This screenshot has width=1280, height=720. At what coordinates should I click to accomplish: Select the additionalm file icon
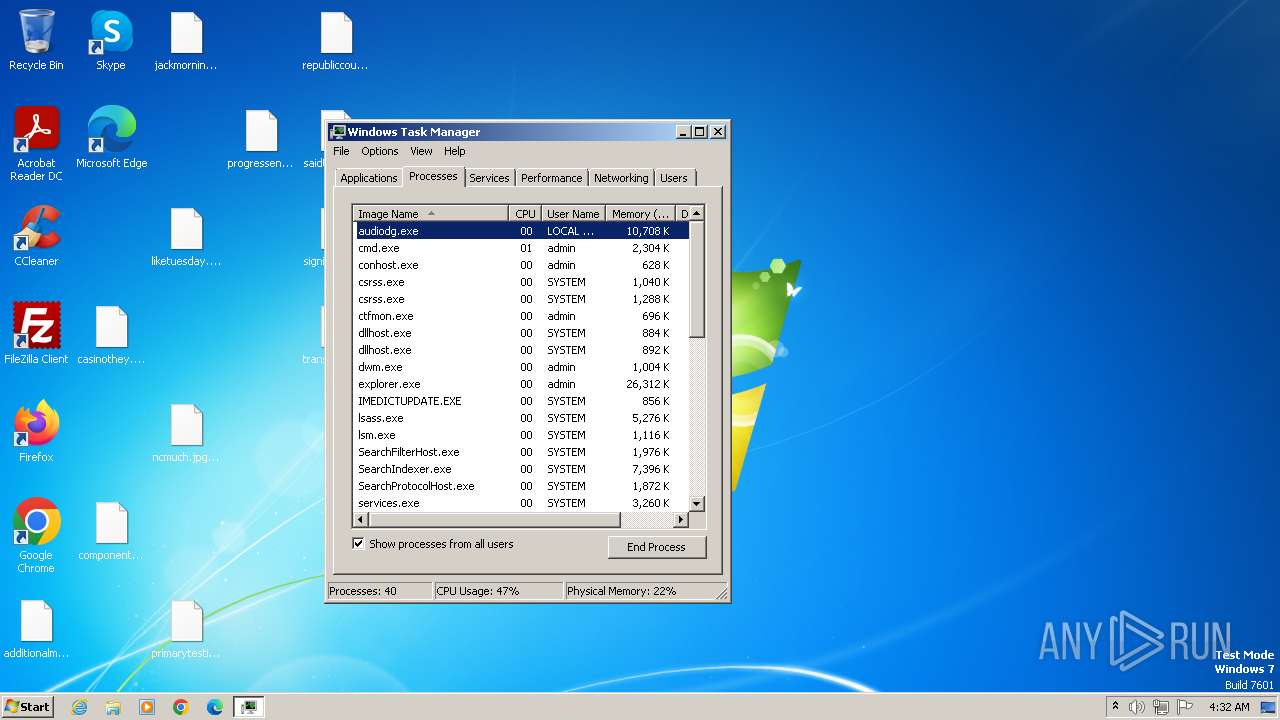[36, 628]
